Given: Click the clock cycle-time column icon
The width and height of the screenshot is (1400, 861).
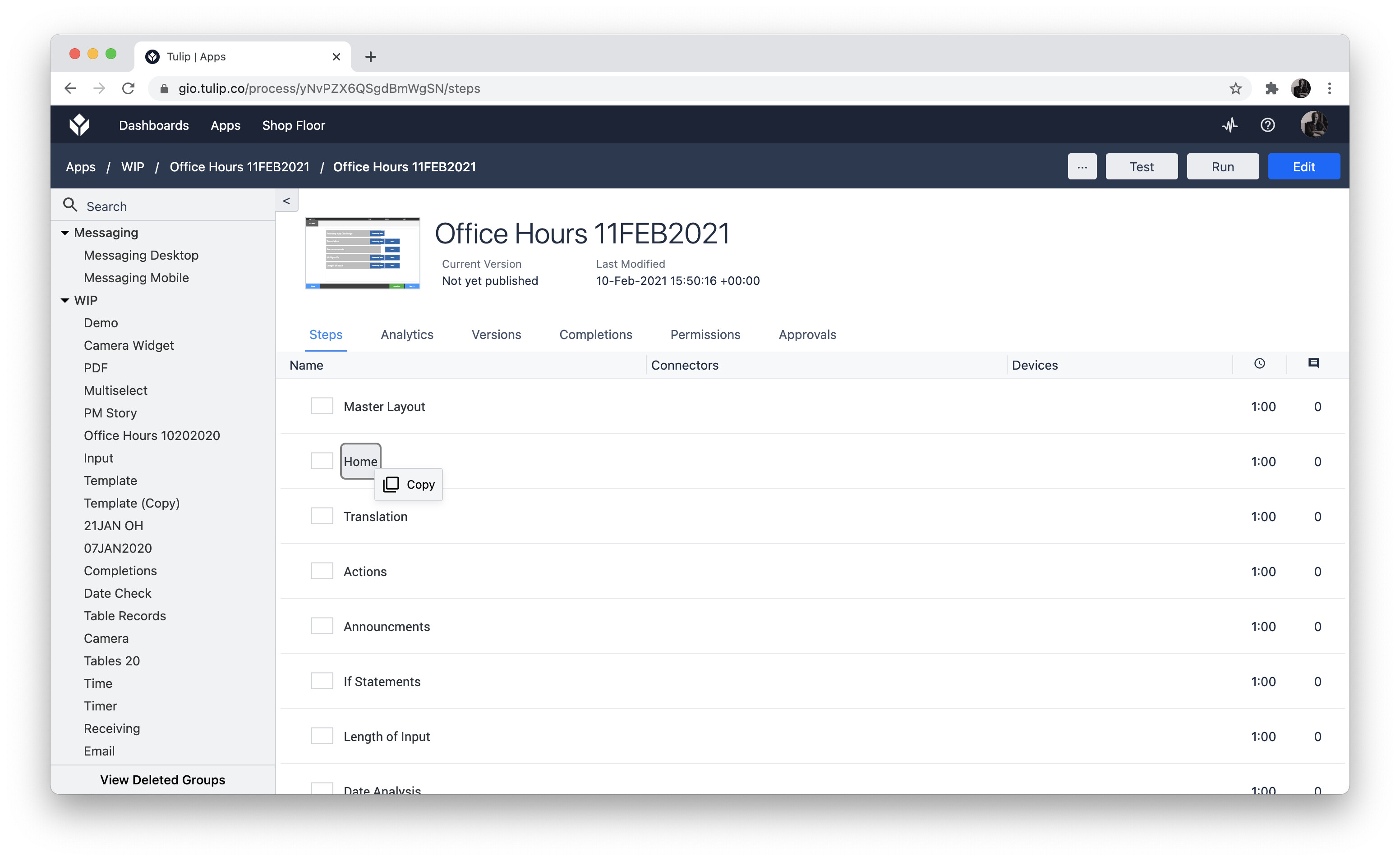Looking at the screenshot, I should 1259,364.
